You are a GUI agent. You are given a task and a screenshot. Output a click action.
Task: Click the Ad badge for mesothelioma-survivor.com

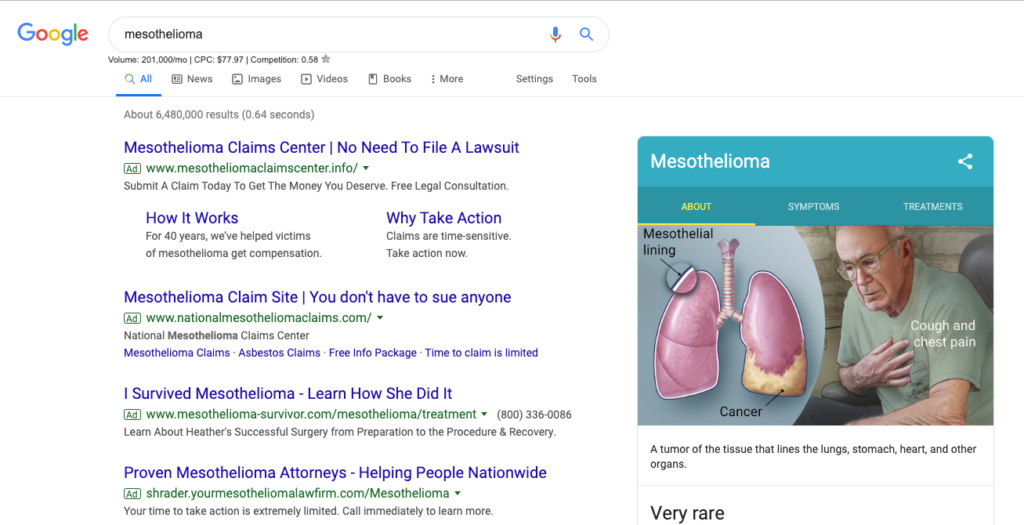pyautogui.click(x=133, y=415)
